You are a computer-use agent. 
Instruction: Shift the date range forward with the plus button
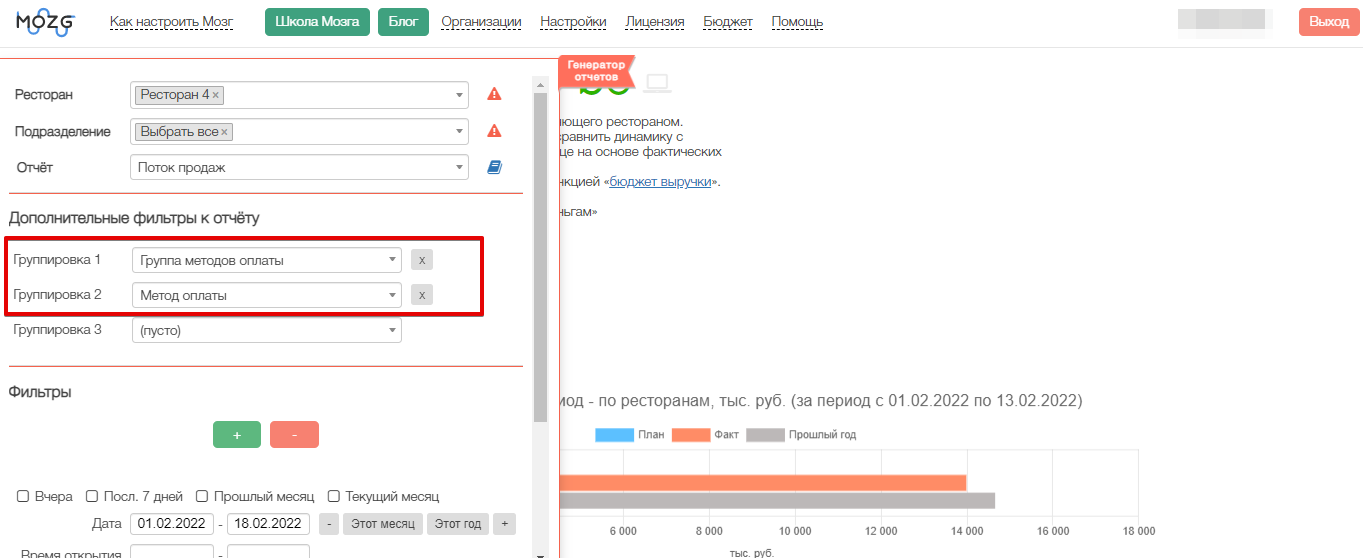point(505,524)
